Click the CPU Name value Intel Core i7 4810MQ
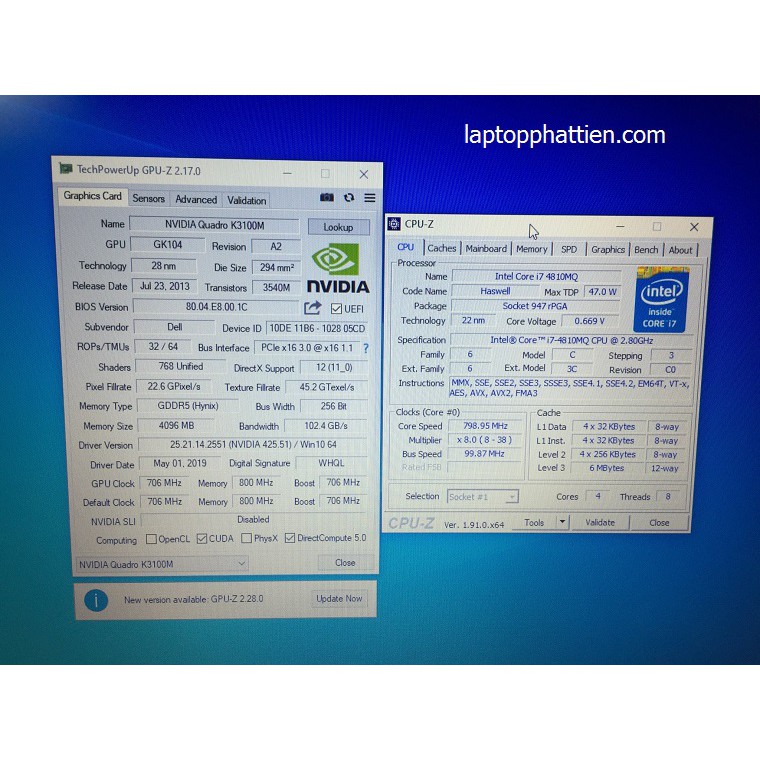Viewport: 760px width, 760px height. point(536,276)
